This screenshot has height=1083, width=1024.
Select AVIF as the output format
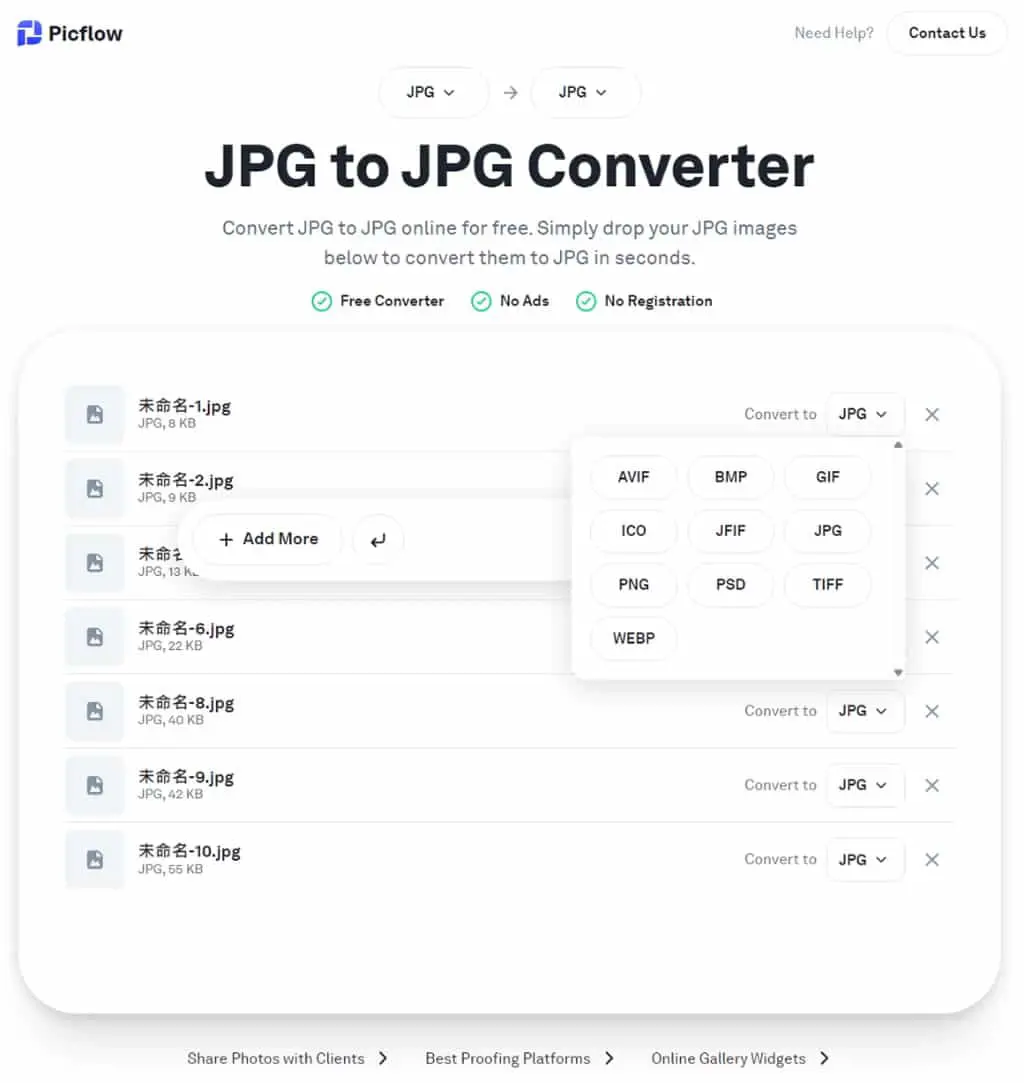(633, 477)
